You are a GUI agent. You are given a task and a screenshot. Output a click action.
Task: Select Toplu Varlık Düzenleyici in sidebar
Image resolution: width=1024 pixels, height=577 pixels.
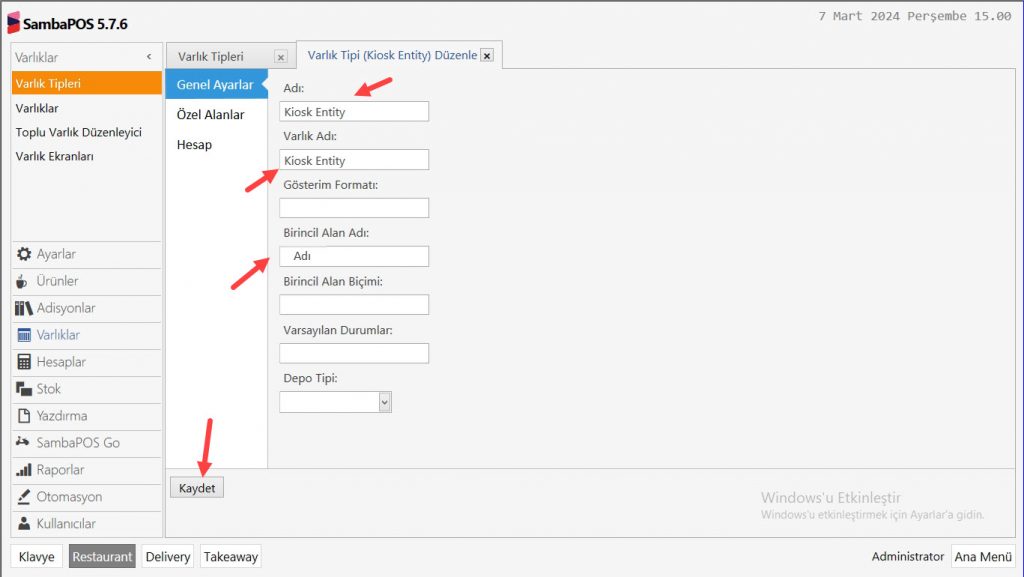(79, 132)
